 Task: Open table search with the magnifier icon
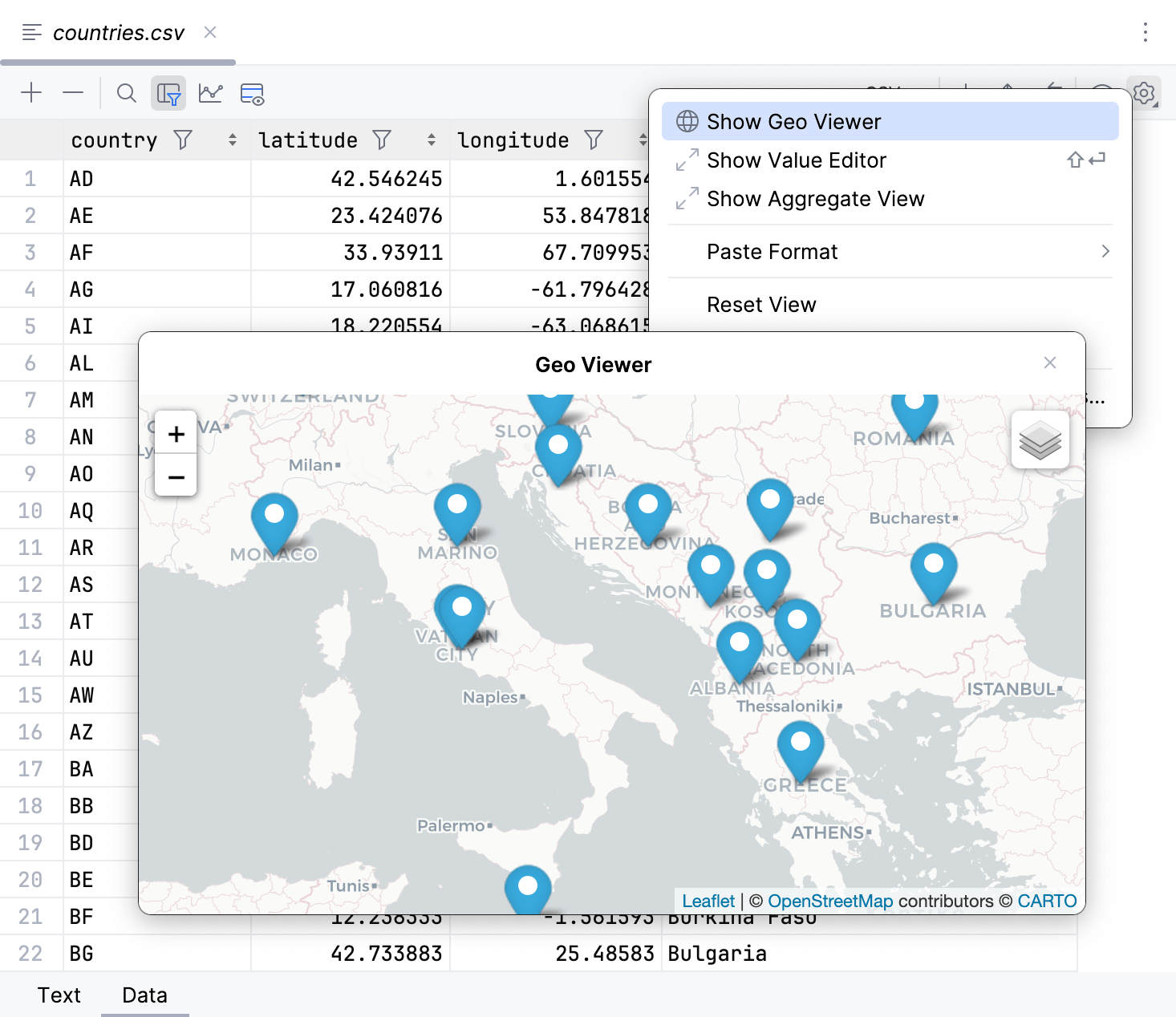(126, 93)
